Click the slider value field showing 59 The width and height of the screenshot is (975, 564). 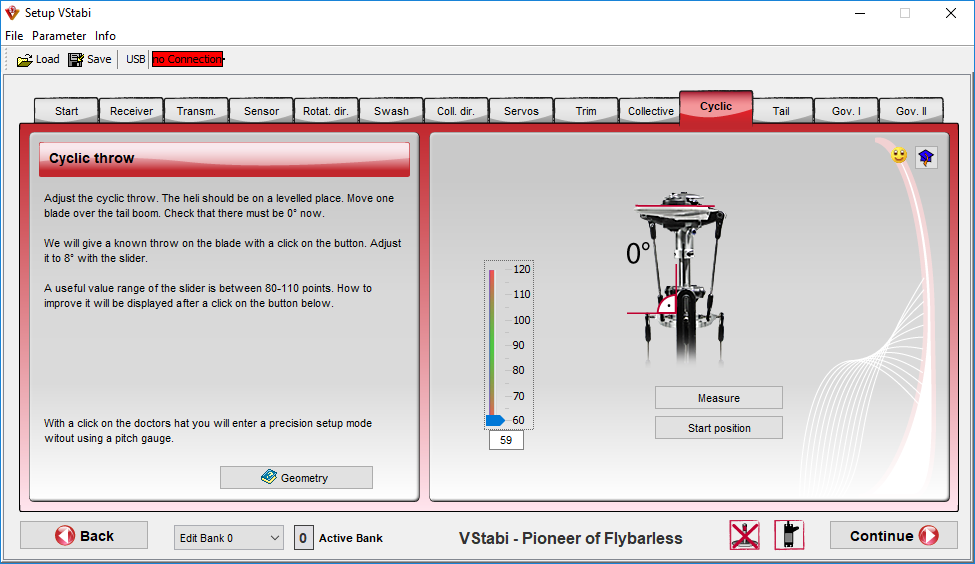click(x=506, y=440)
